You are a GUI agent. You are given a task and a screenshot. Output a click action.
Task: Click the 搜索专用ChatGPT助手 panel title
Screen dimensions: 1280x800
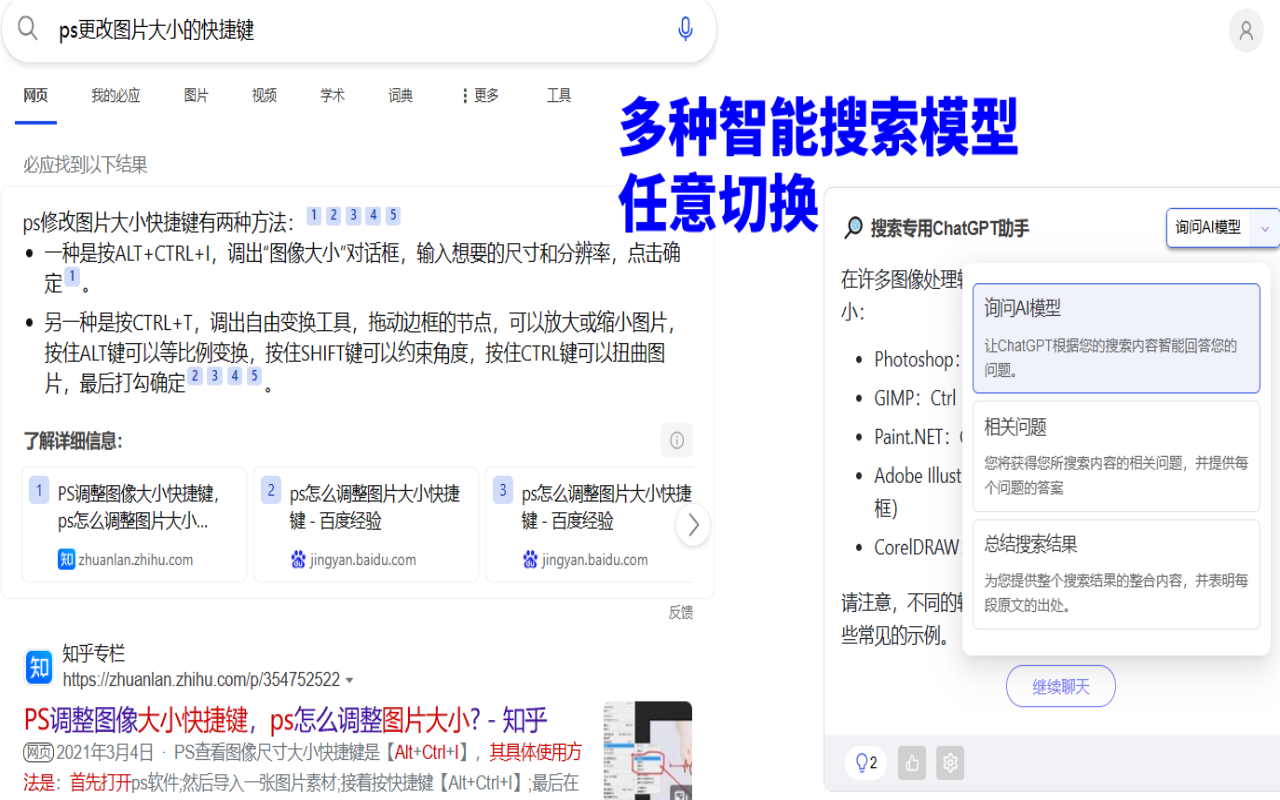(950, 228)
